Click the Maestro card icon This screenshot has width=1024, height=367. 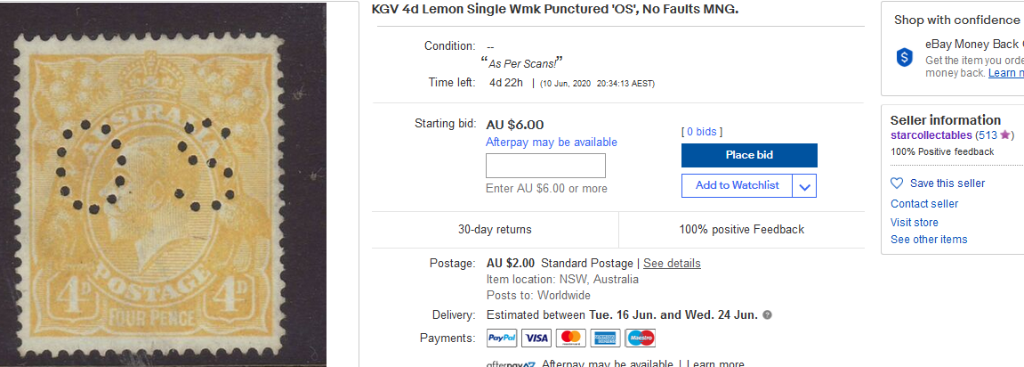tap(640, 338)
